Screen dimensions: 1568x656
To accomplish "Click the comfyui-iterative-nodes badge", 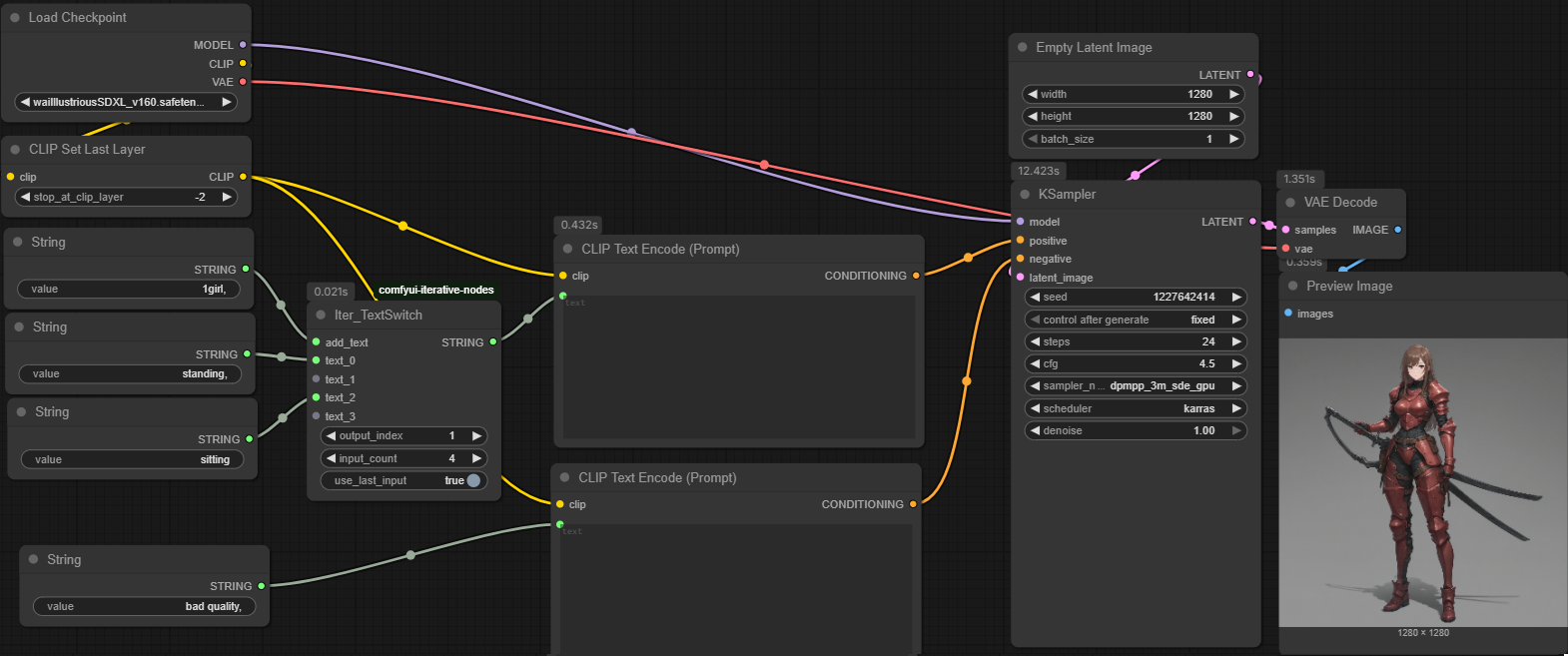I will (x=436, y=290).
